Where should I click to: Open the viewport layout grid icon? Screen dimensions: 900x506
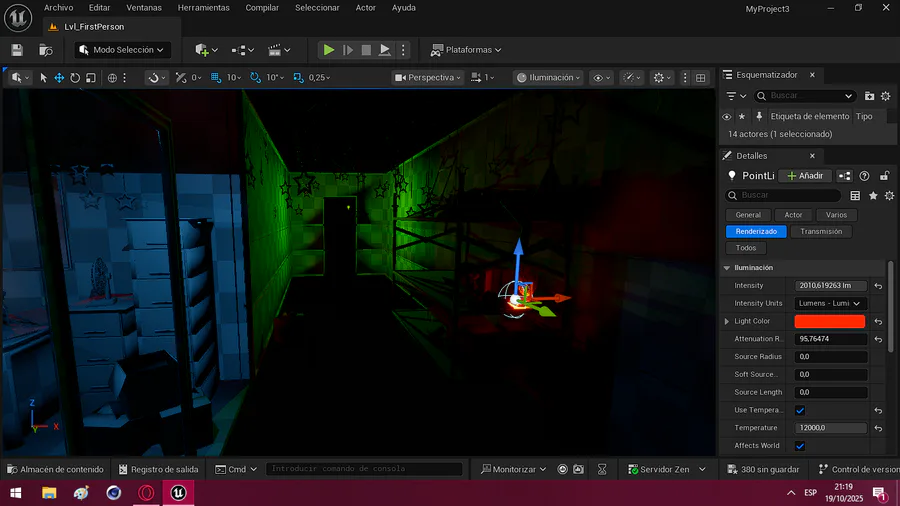[x=701, y=77]
